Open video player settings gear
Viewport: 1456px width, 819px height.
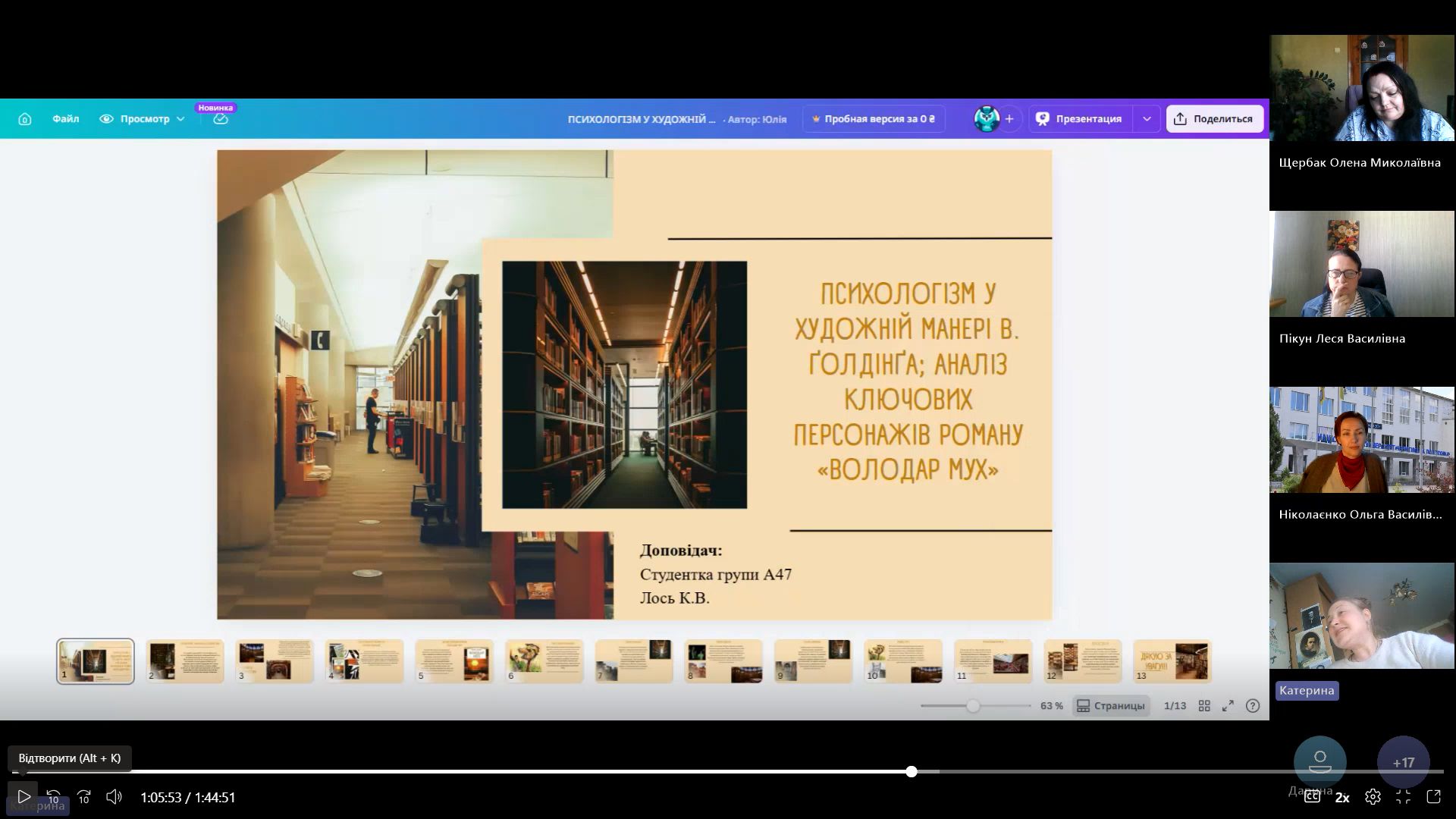tap(1373, 797)
